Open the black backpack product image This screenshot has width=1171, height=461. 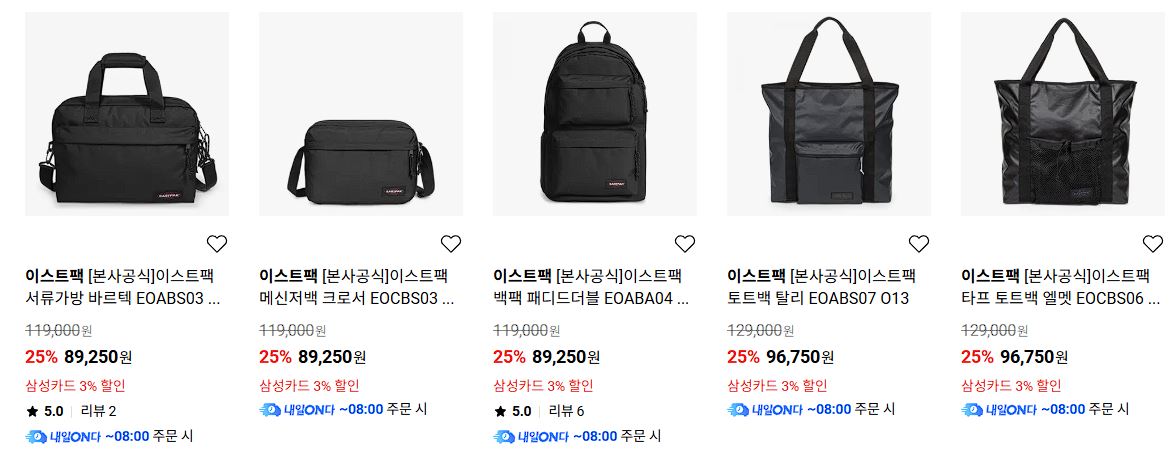point(594,114)
